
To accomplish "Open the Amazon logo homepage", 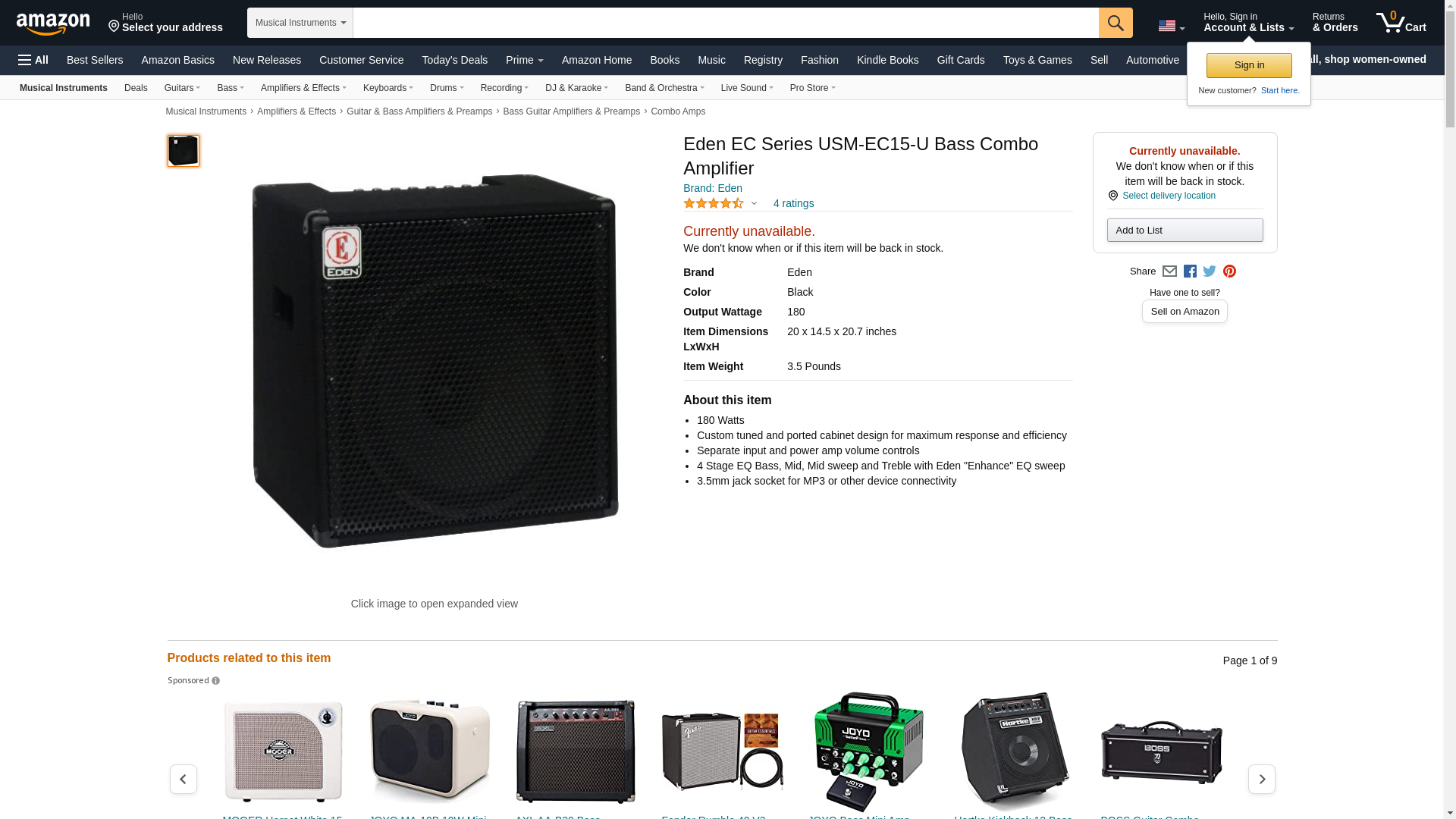I will [x=53, y=24].
